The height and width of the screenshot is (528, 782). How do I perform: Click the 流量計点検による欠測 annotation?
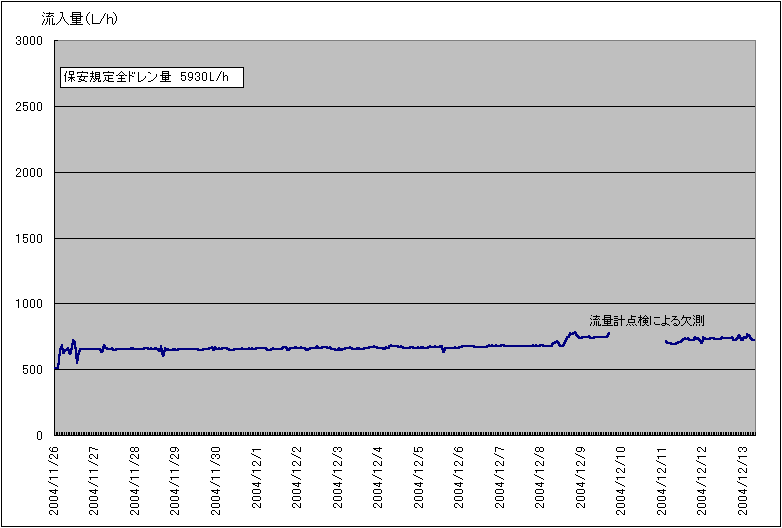point(646,321)
